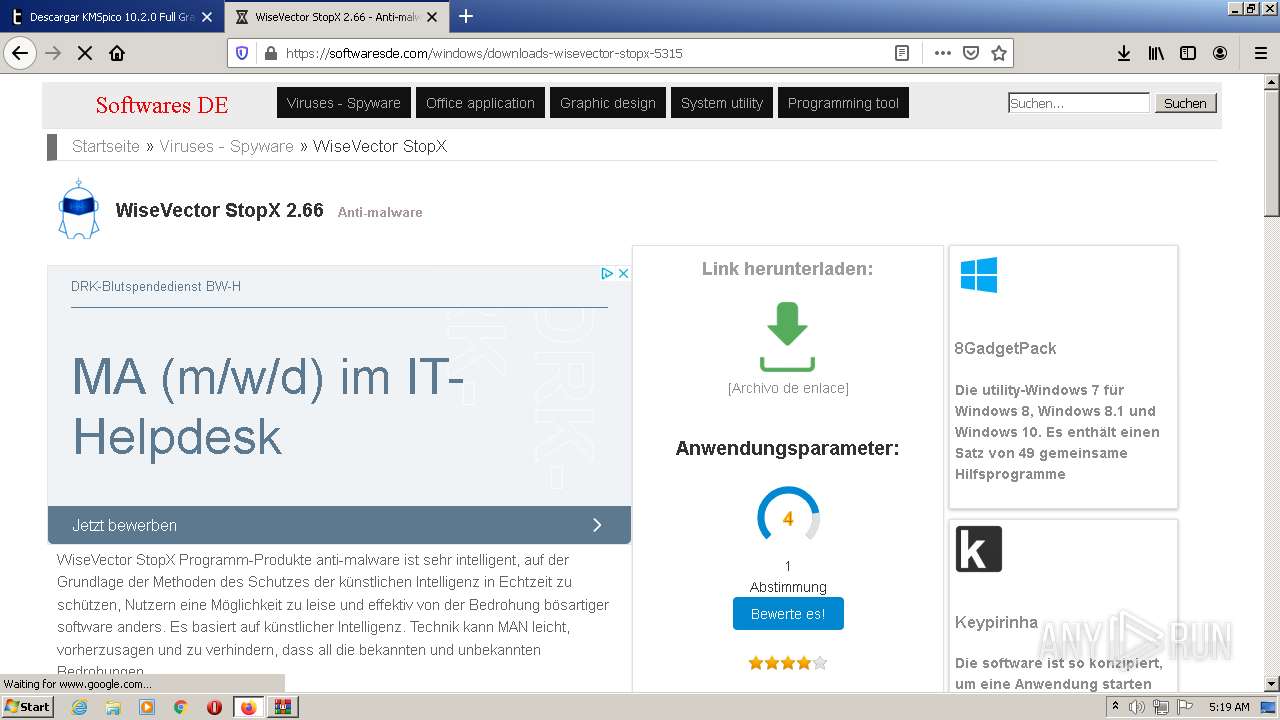
Task: Click the green download arrow icon
Action: tap(787, 338)
